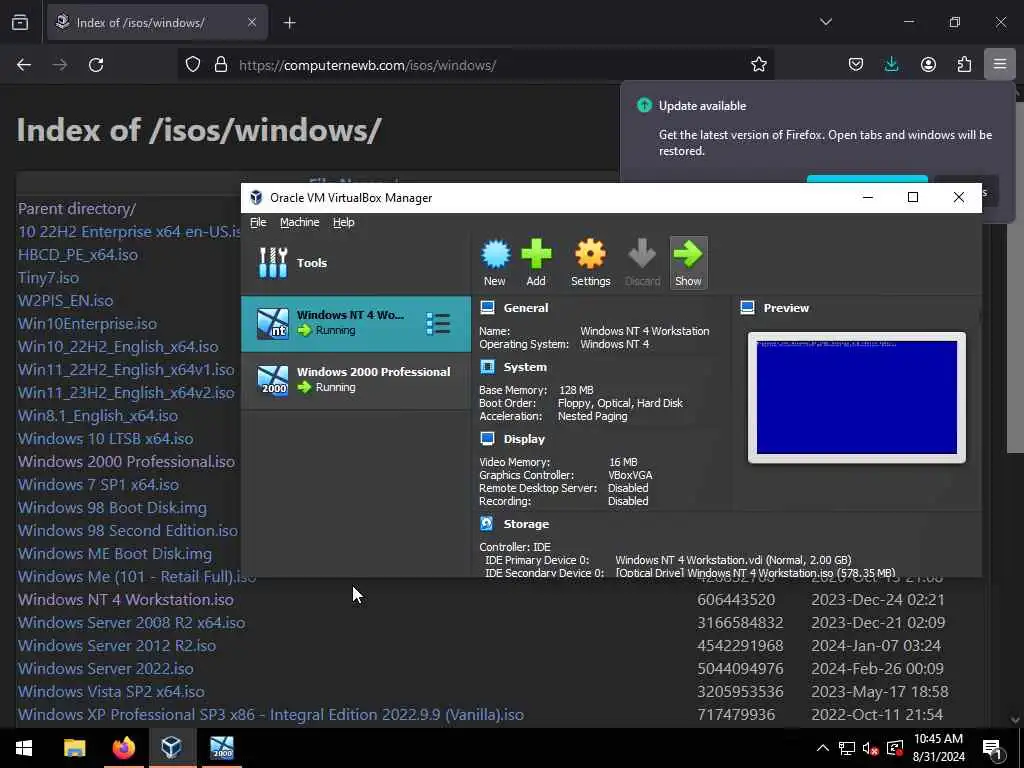Open Windows NT 4 Workstation.iso link

click(x=126, y=600)
